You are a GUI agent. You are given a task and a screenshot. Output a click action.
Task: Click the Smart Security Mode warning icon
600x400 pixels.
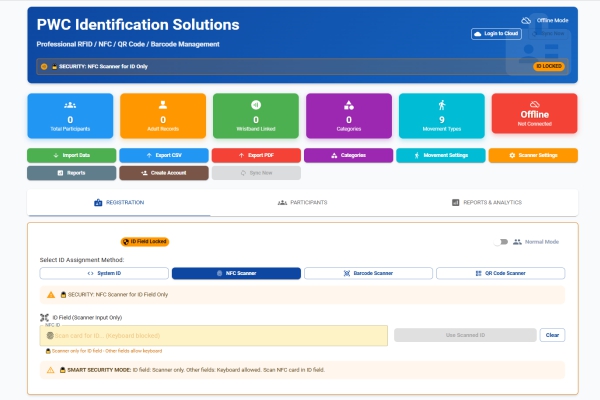51,370
